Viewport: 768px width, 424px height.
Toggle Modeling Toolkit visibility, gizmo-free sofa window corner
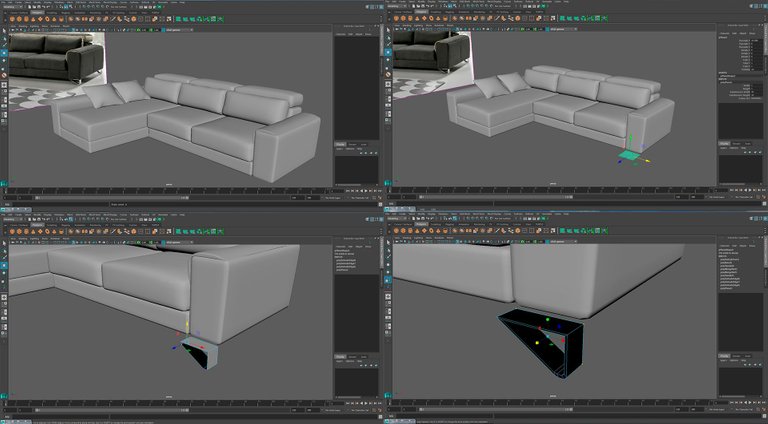(367, 7)
